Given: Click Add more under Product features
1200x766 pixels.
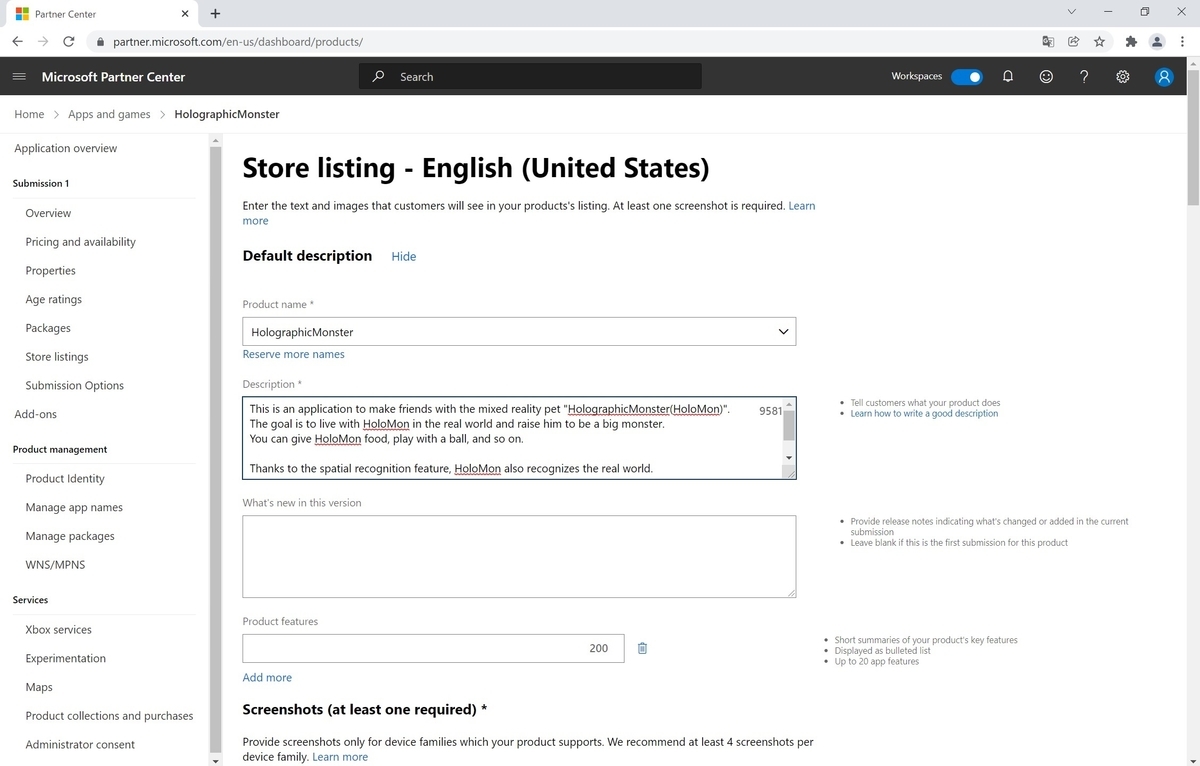Looking at the screenshot, I should coord(267,677).
